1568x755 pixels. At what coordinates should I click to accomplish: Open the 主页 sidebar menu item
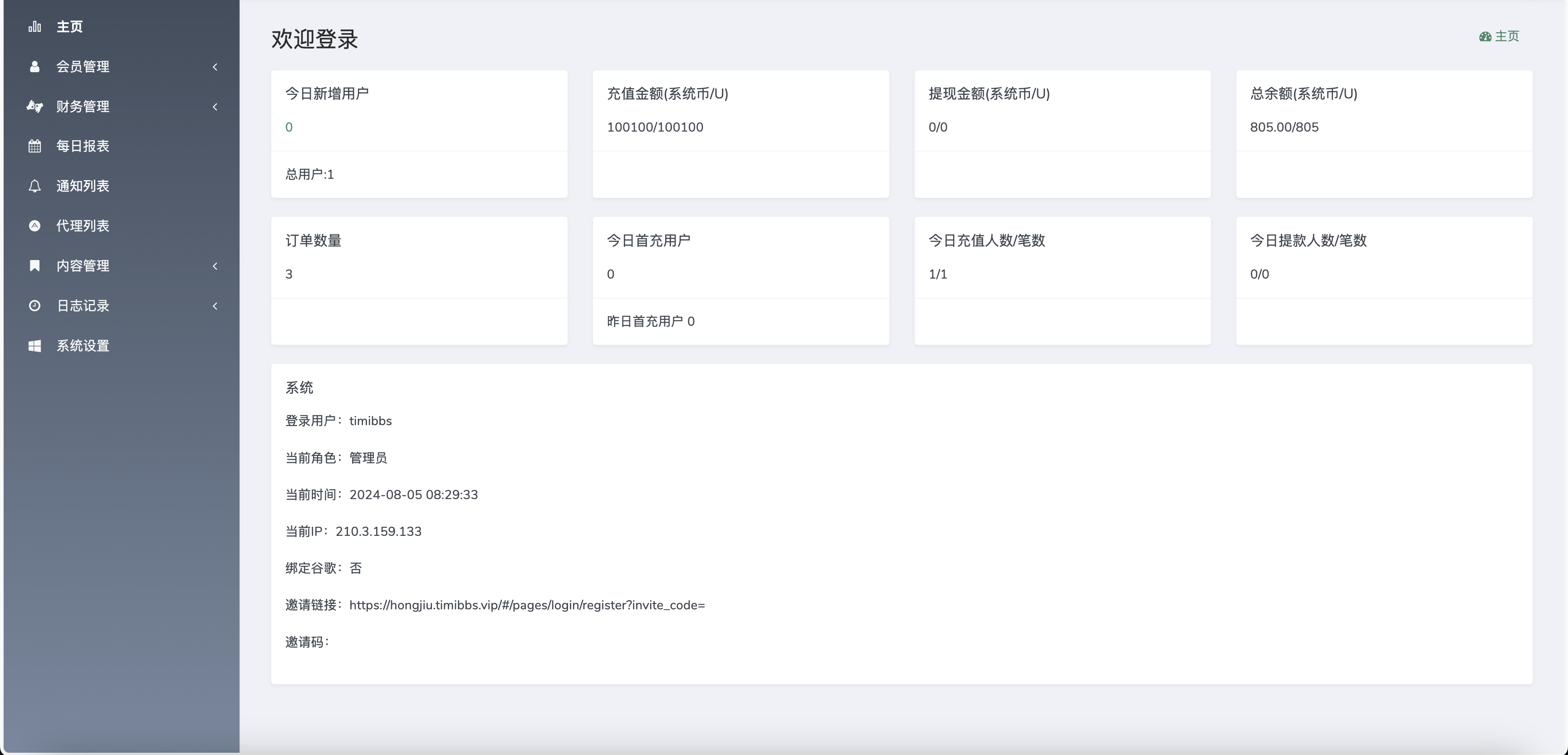122,26
